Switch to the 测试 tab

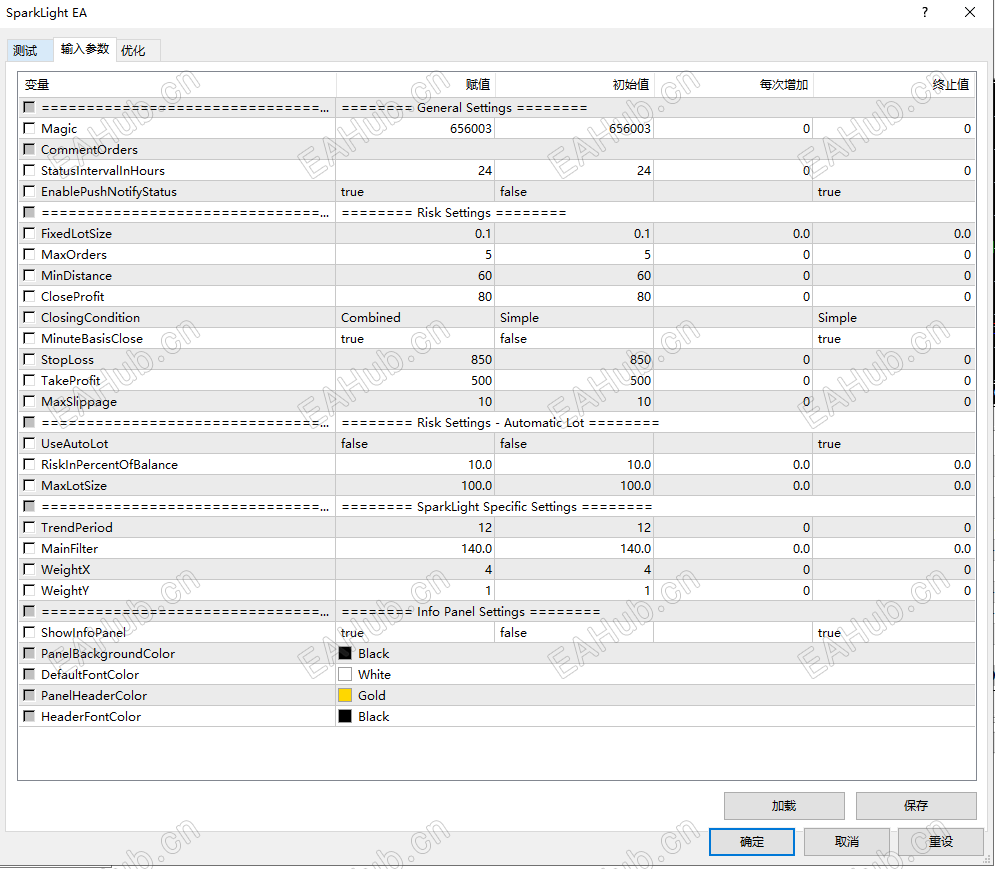pyautogui.click(x=29, y=50)
